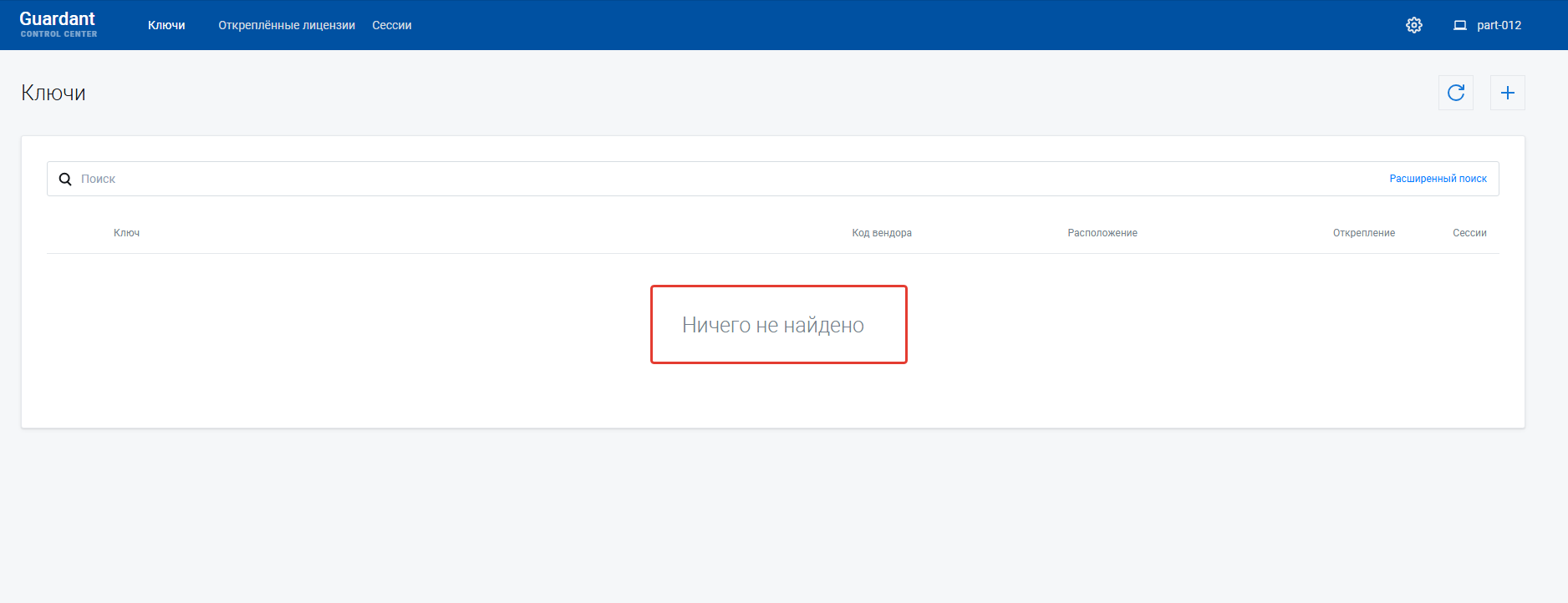Click the laptop icon beside part-012

pos(1459,25)
